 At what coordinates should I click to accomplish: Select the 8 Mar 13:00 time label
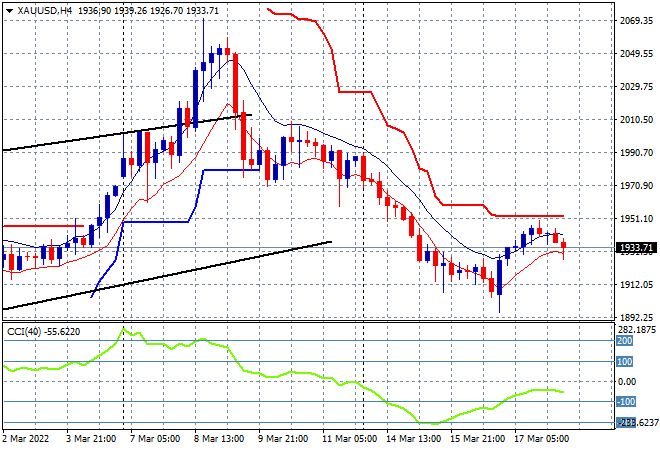point(219,439)
